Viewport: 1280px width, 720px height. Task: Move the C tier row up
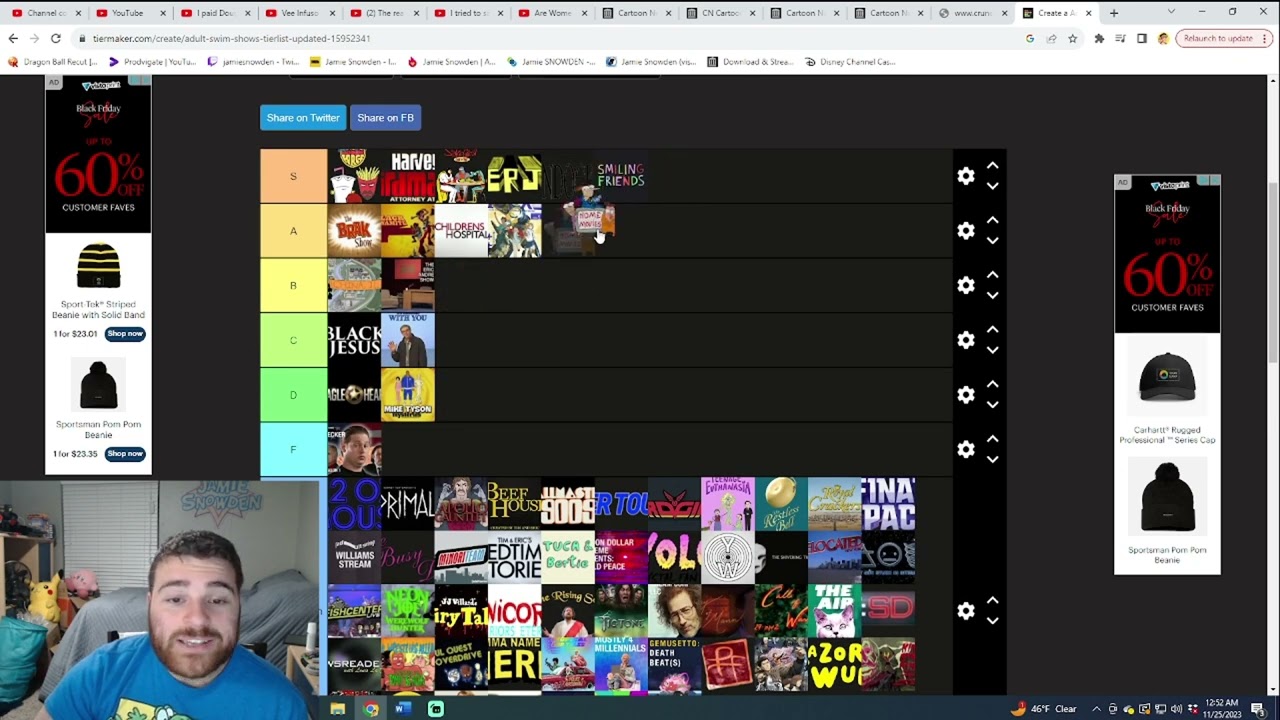pos(992,330)
